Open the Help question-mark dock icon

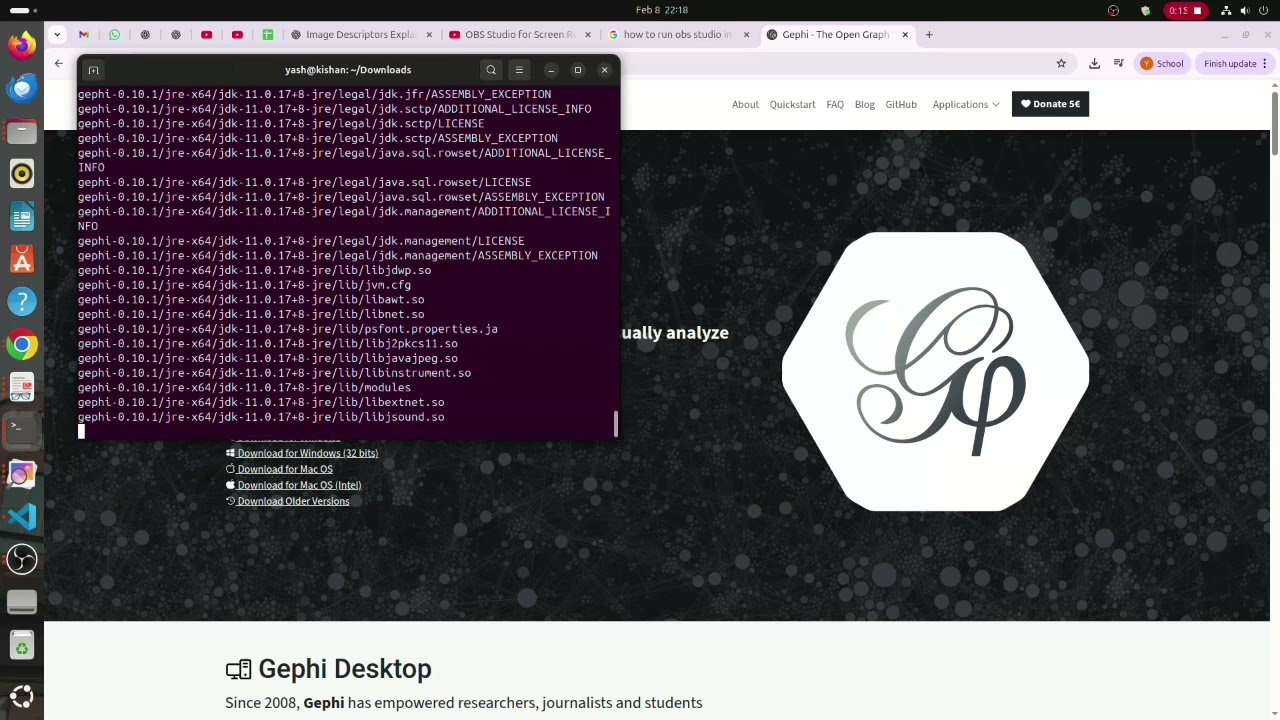(x=22, y=302)
